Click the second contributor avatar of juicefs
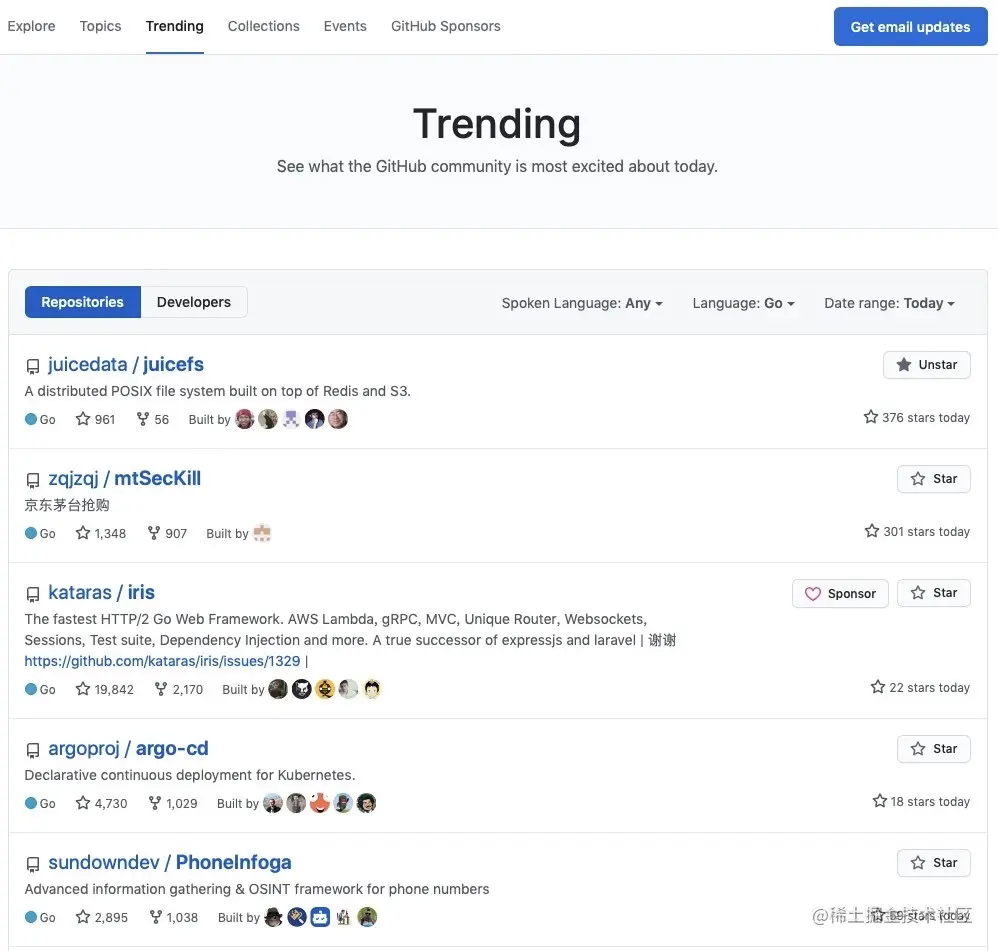 (x=268, y=419)
